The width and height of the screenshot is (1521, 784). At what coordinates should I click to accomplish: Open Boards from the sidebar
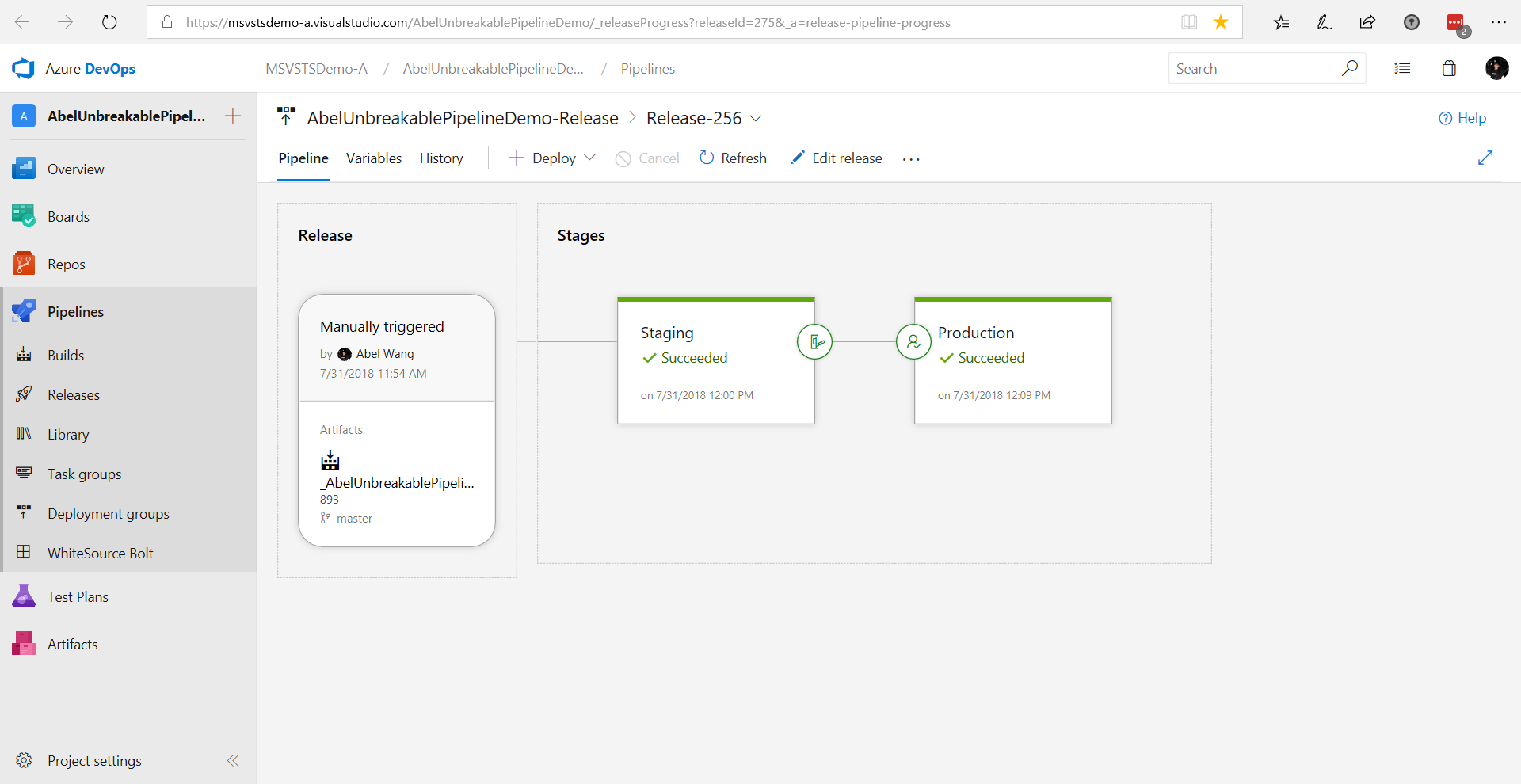[x=128, y=216]
